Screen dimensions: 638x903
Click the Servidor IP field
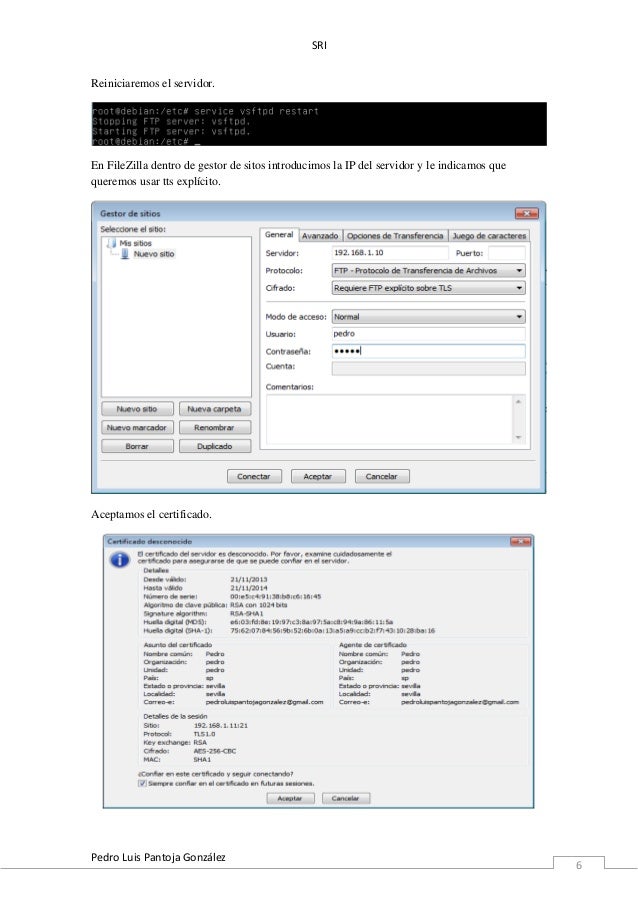point(390,253)
